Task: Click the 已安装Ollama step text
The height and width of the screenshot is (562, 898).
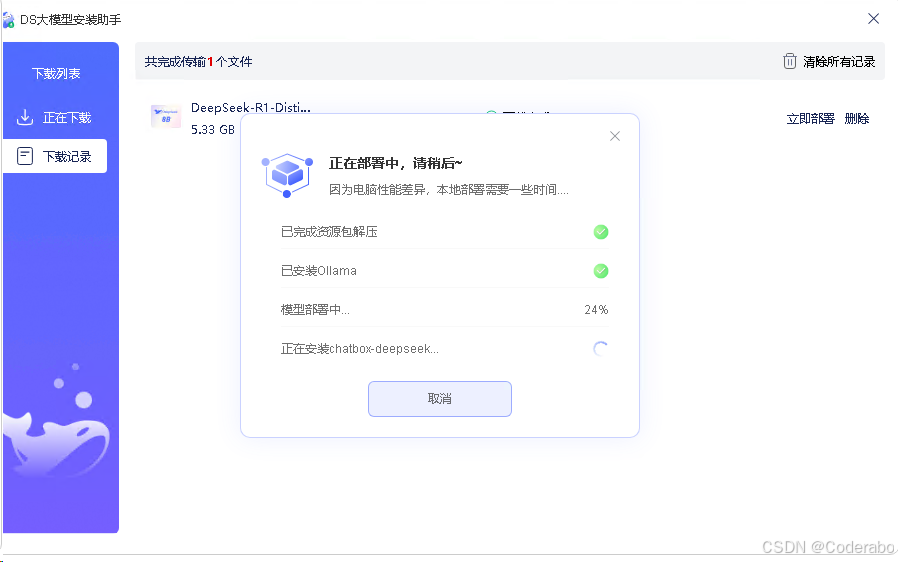Action: point(319,271)
